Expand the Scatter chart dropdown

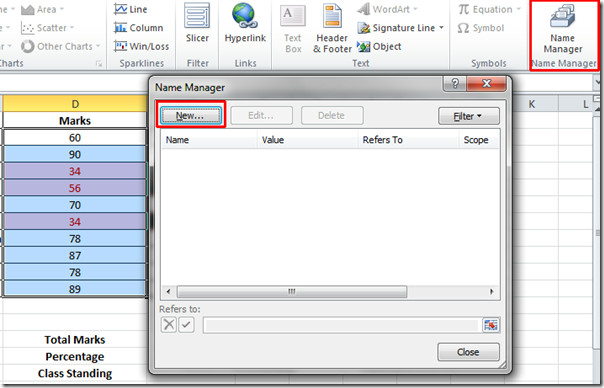coord(72,28)
